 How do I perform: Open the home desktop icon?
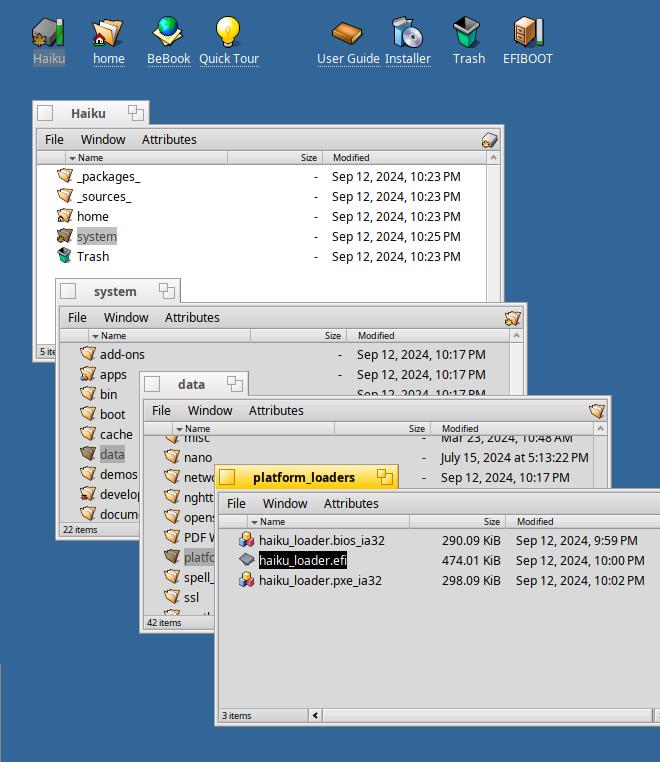tap(108, 33)
